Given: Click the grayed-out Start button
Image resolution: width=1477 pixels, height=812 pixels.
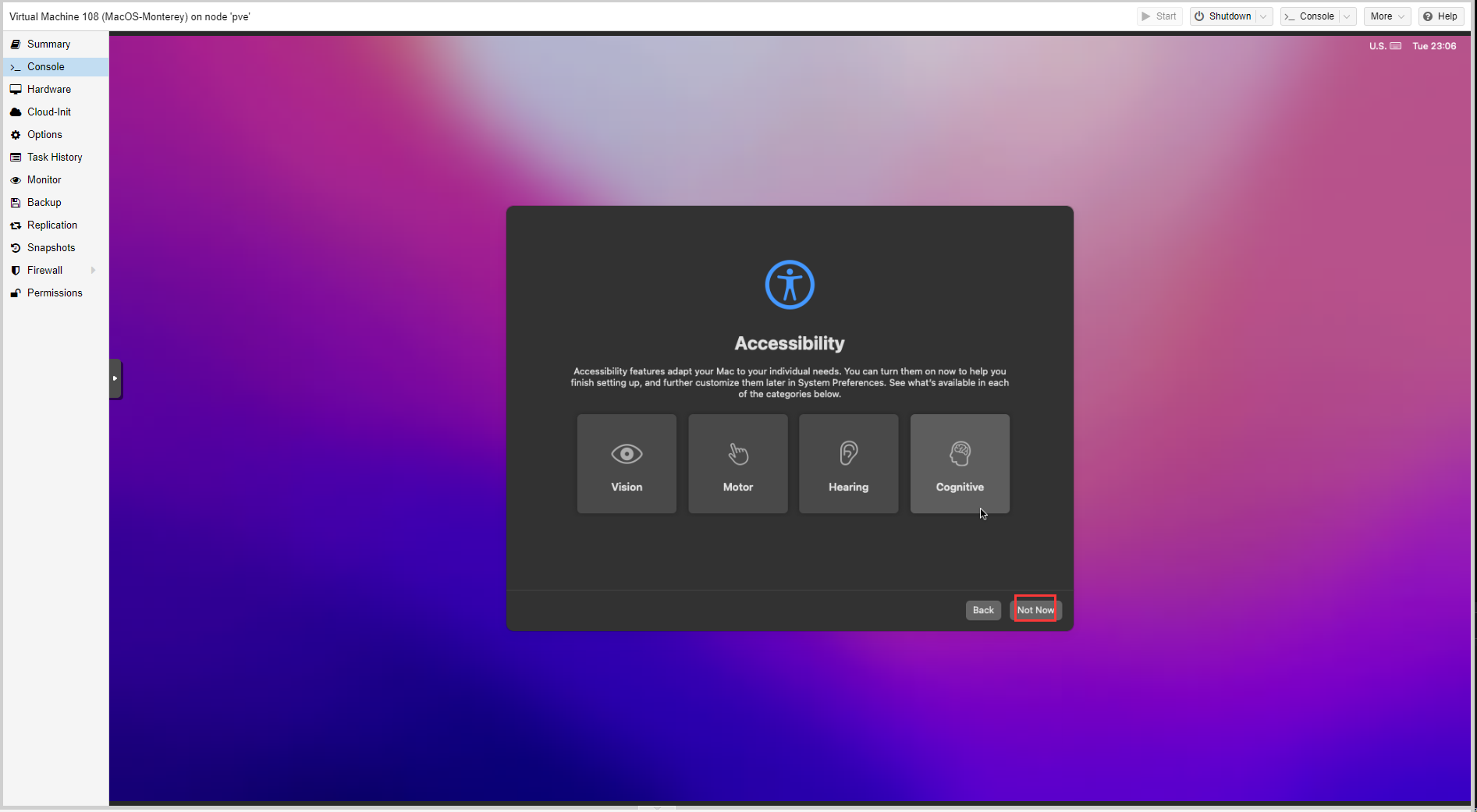Looking at the screenshot, I should pyautogui.click(x=1159, y=16).
